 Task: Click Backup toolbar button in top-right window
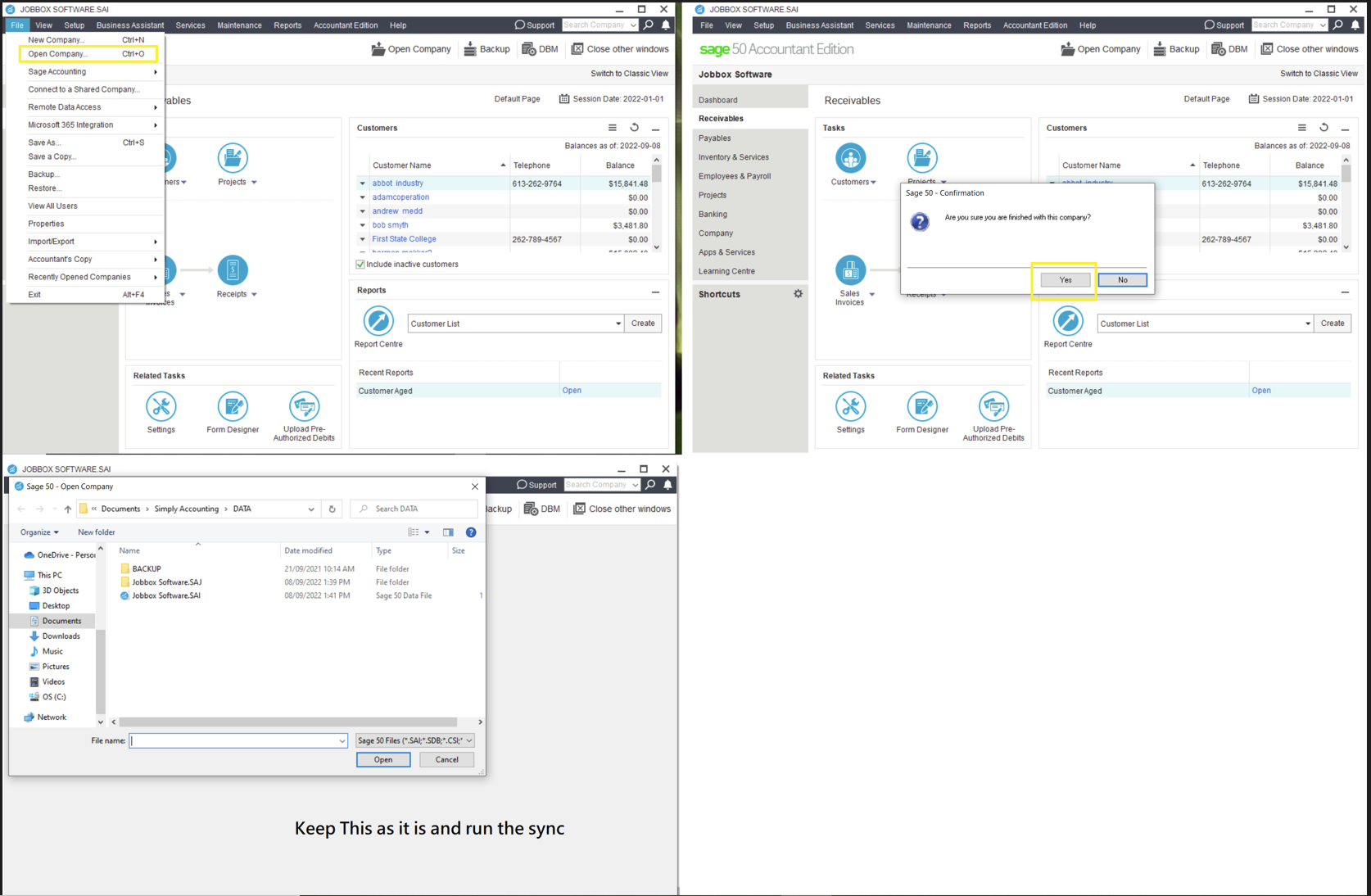(1176, 49)
